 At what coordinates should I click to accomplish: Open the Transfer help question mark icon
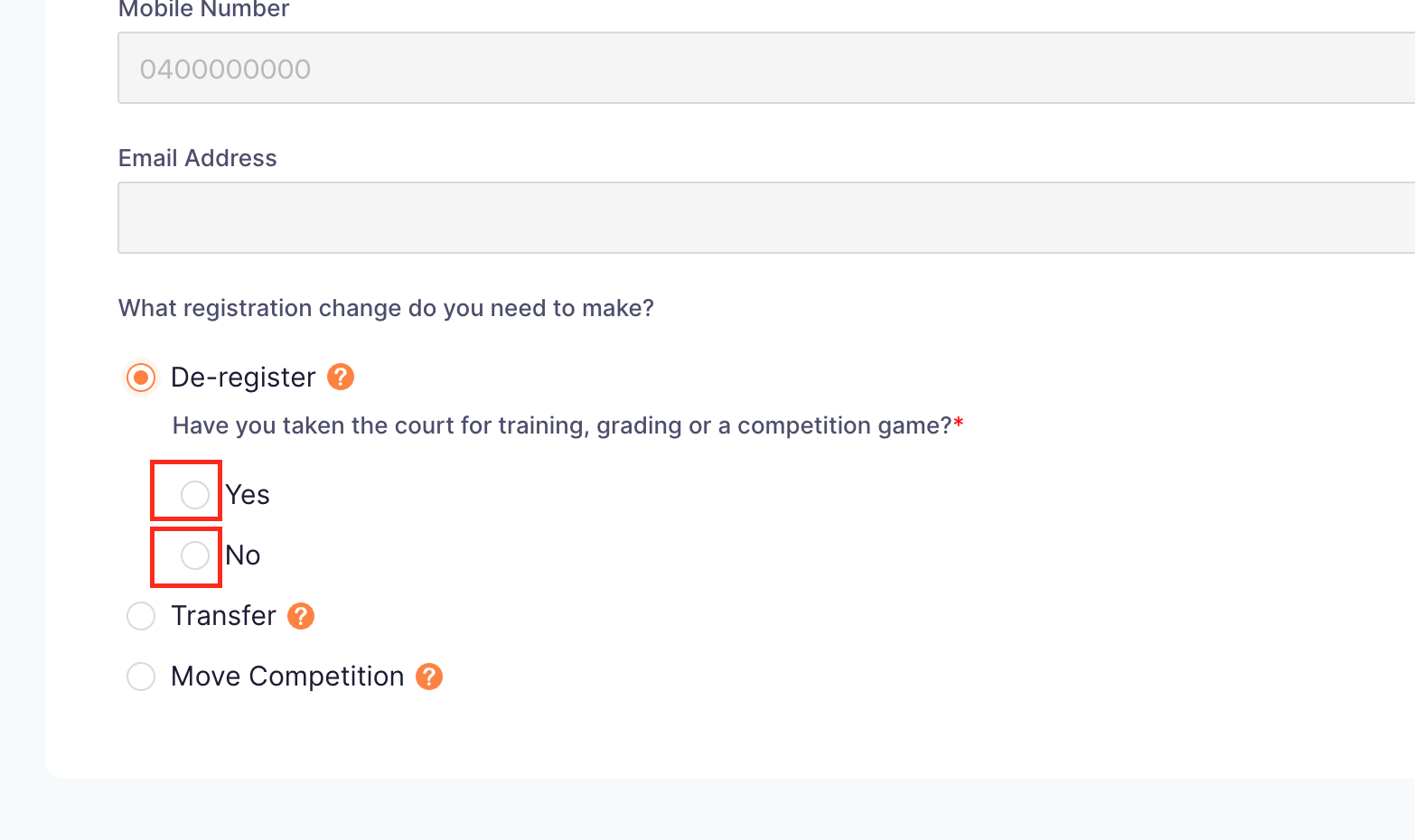click(x=301, y=616)
